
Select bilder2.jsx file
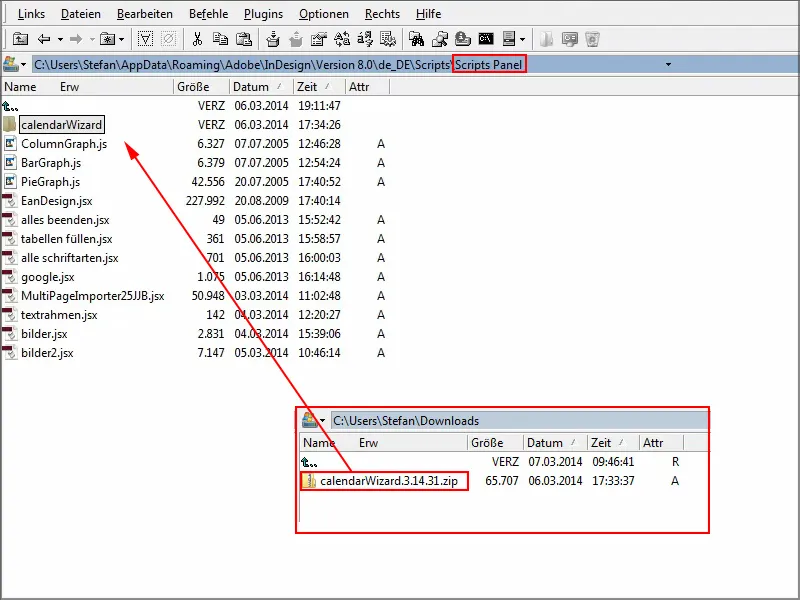coord(47,353)
